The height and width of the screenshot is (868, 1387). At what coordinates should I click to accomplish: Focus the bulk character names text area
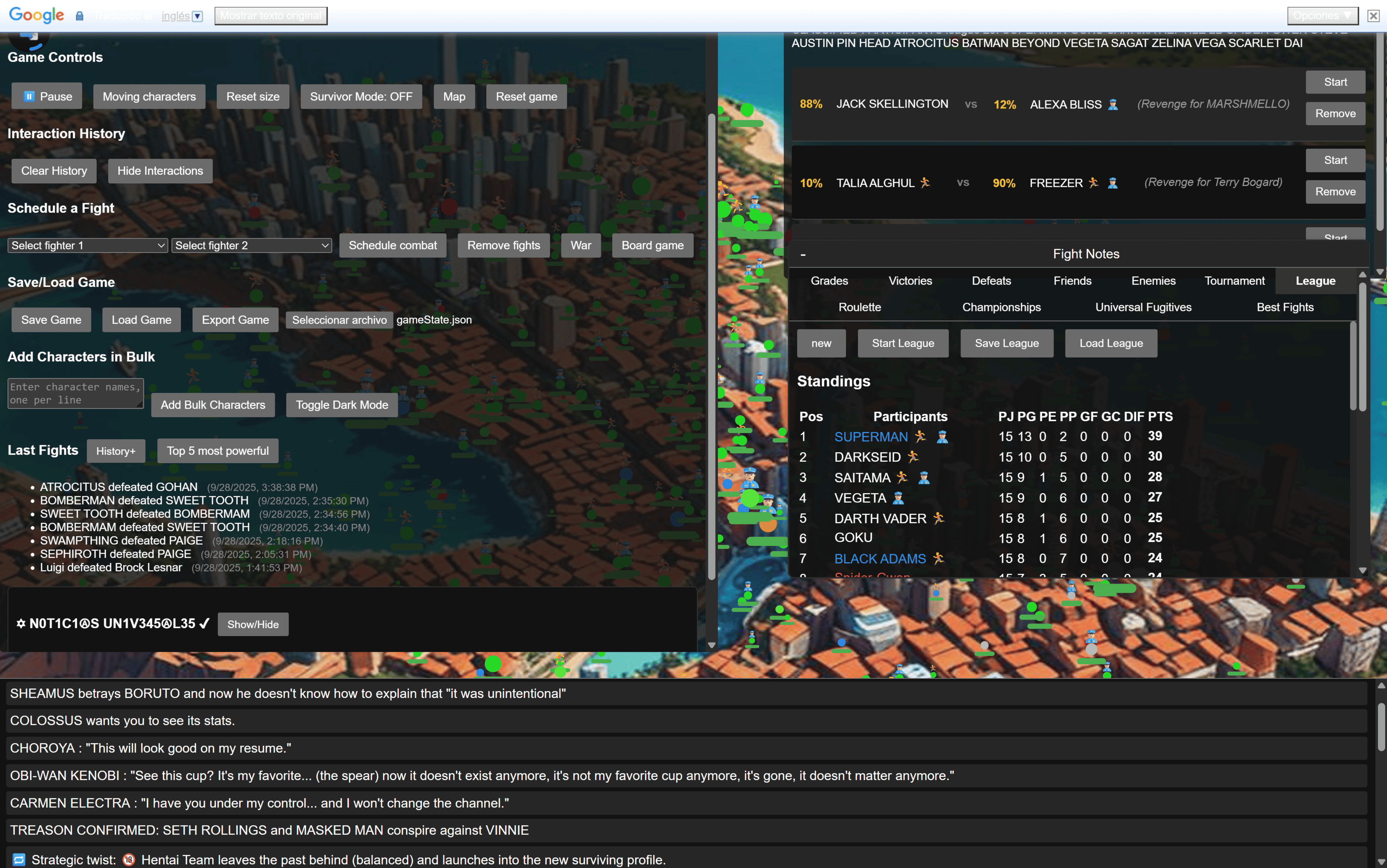pyautogui.click(x=75, y=393)
